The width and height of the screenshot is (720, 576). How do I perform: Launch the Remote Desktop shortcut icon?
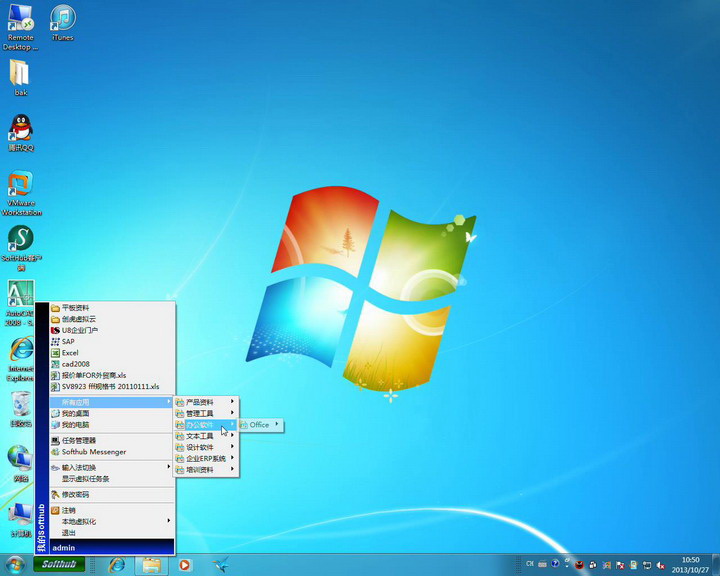(x=20, y=23)
